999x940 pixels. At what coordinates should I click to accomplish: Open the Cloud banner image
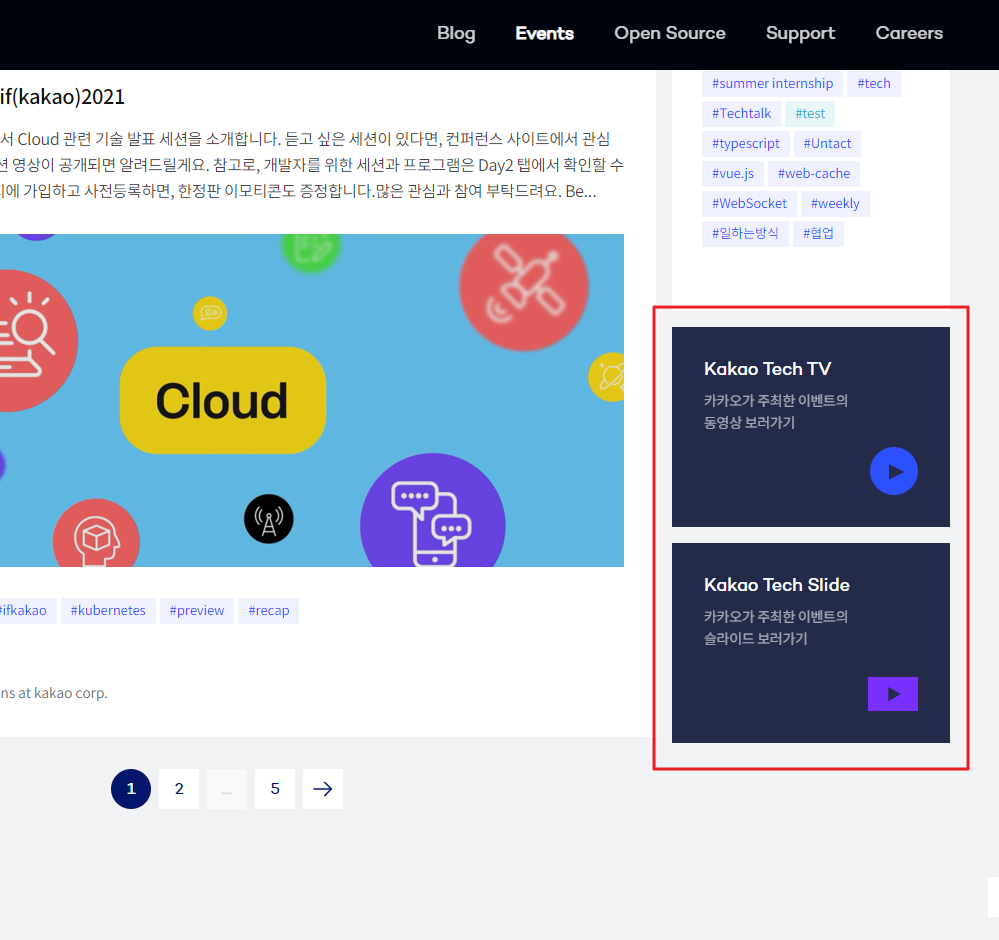coord(312,400)
